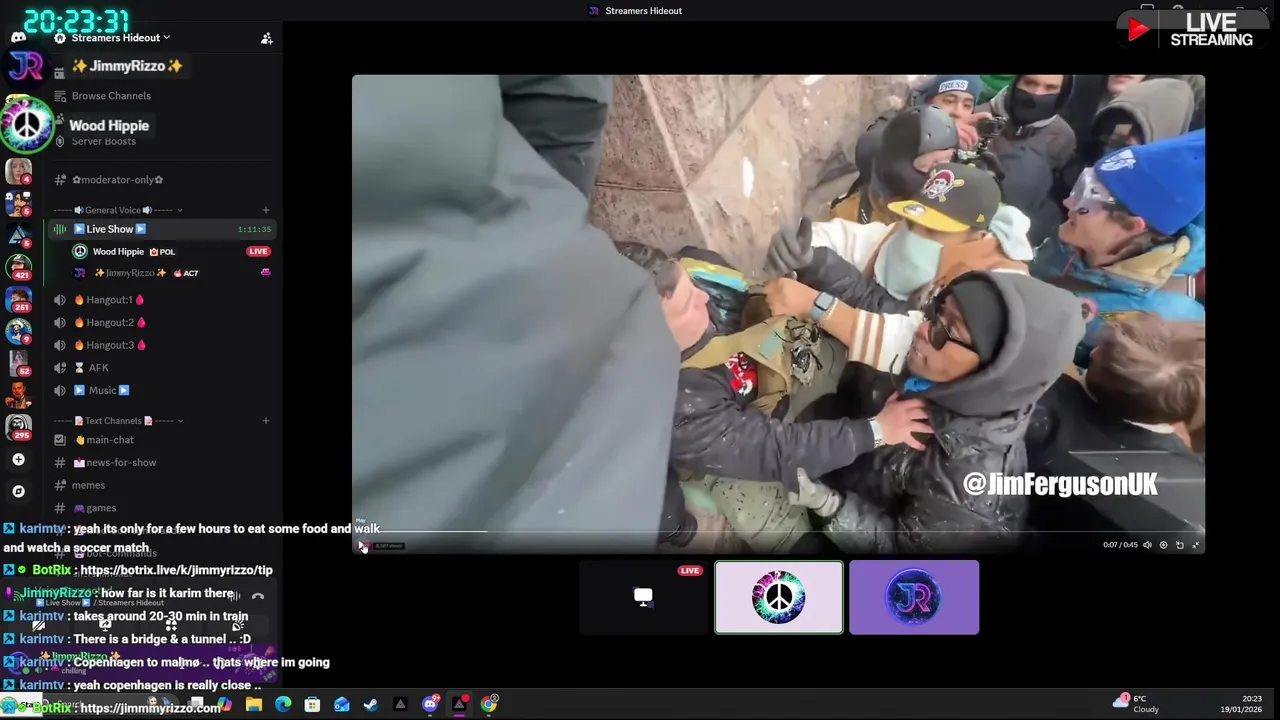The image size is (1280, 720).
Task: Select the LIVE screen share tile
Action: 643,597
